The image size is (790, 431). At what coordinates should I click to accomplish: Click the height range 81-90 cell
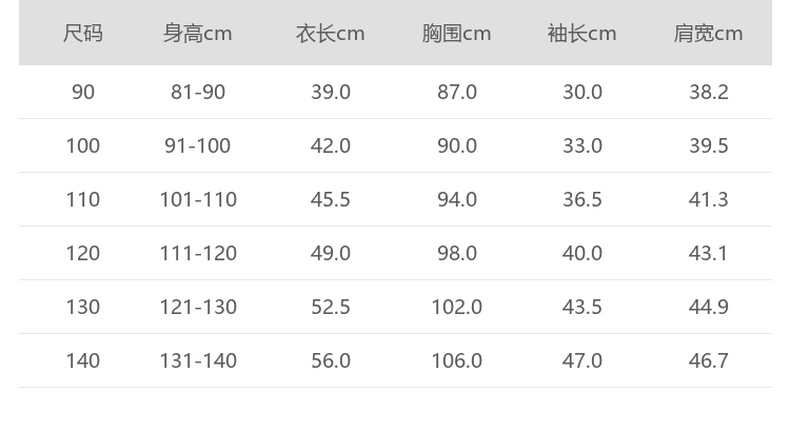tap(198, 92)
